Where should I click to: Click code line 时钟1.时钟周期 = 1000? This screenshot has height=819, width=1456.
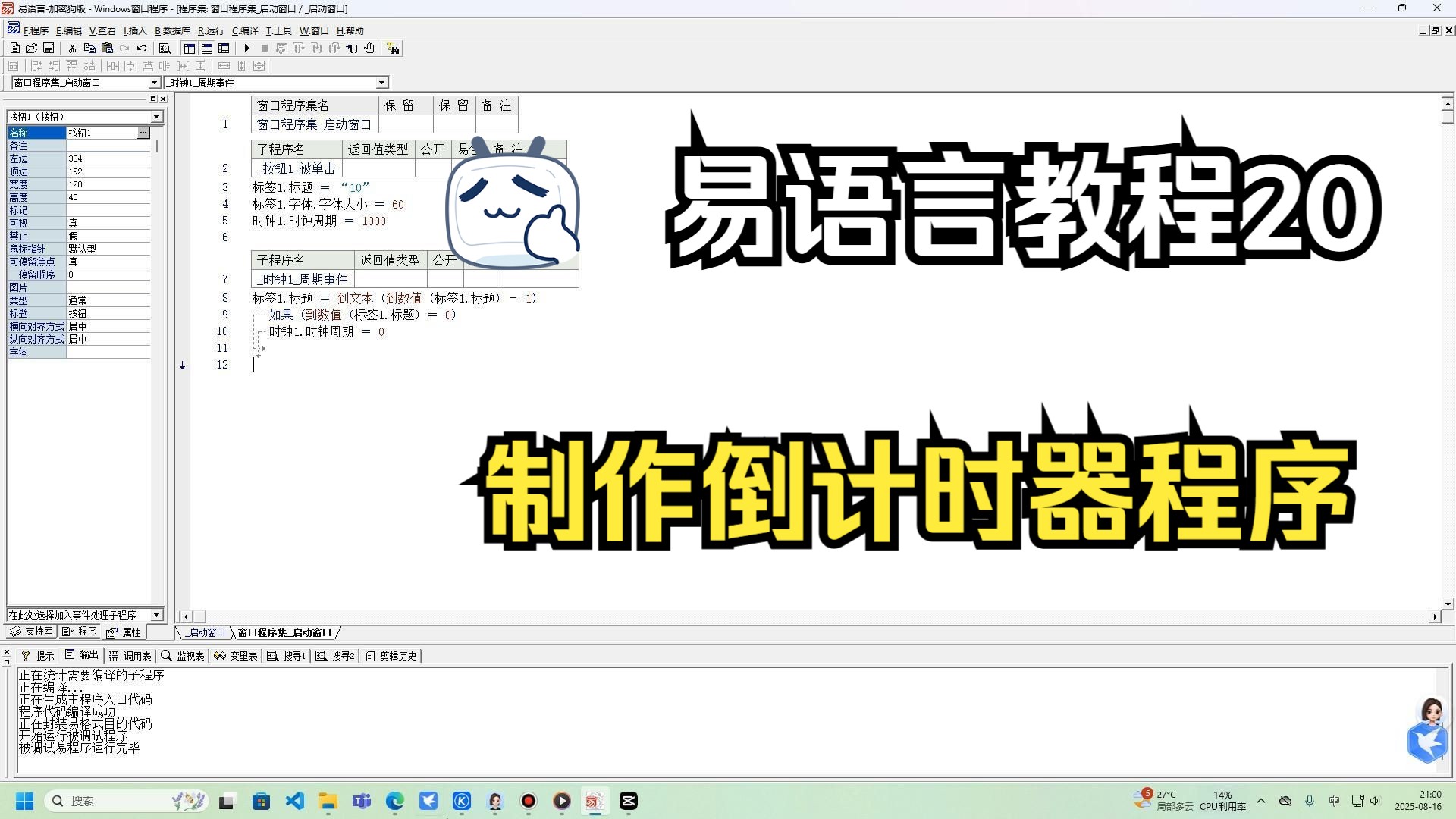click(319, 221)
